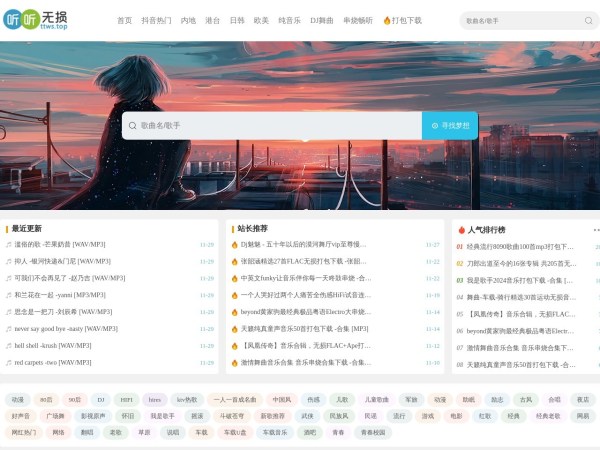Image resolution: width=600 pixels, height=450 pixels.
Task: Select the 中国风 tag
Action: pyautogui.click(x=281, y=399)
